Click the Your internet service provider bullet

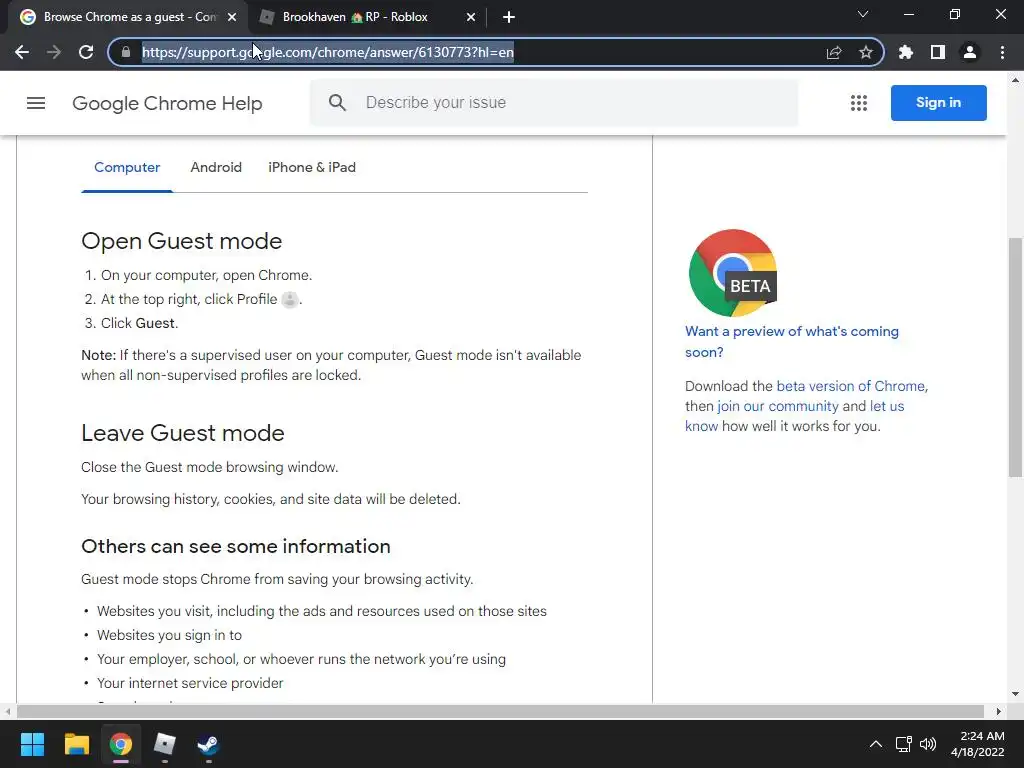click(x=190, y=683)
